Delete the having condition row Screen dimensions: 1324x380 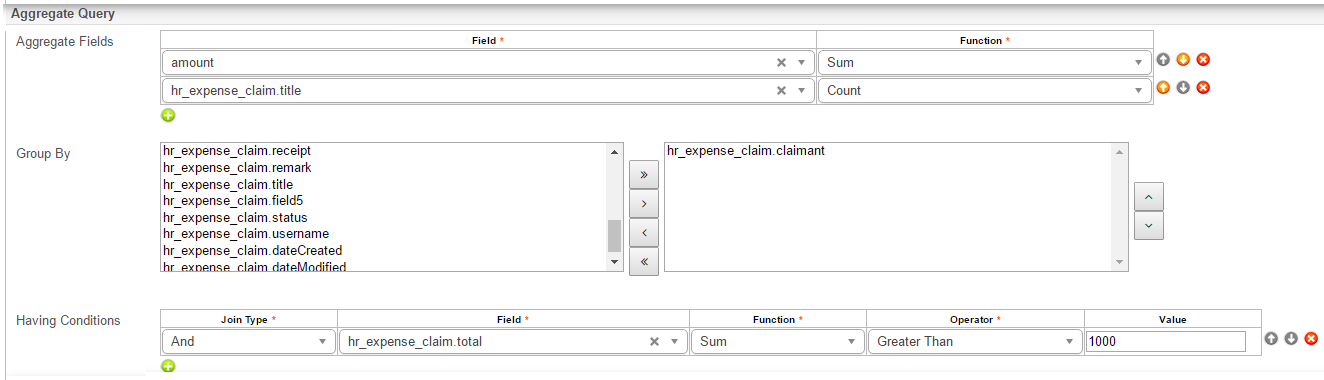(1311, 339)
